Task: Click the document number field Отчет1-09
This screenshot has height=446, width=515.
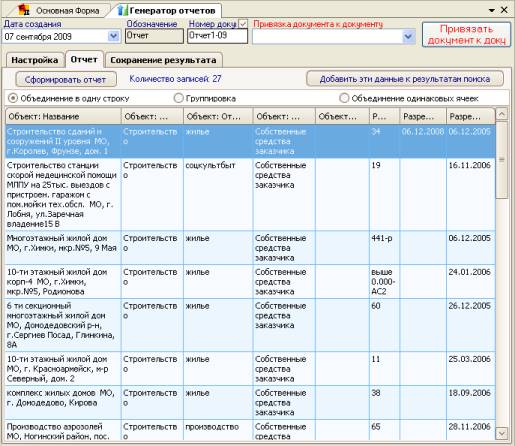Action: pyautogui.click(x=217, y=36)
